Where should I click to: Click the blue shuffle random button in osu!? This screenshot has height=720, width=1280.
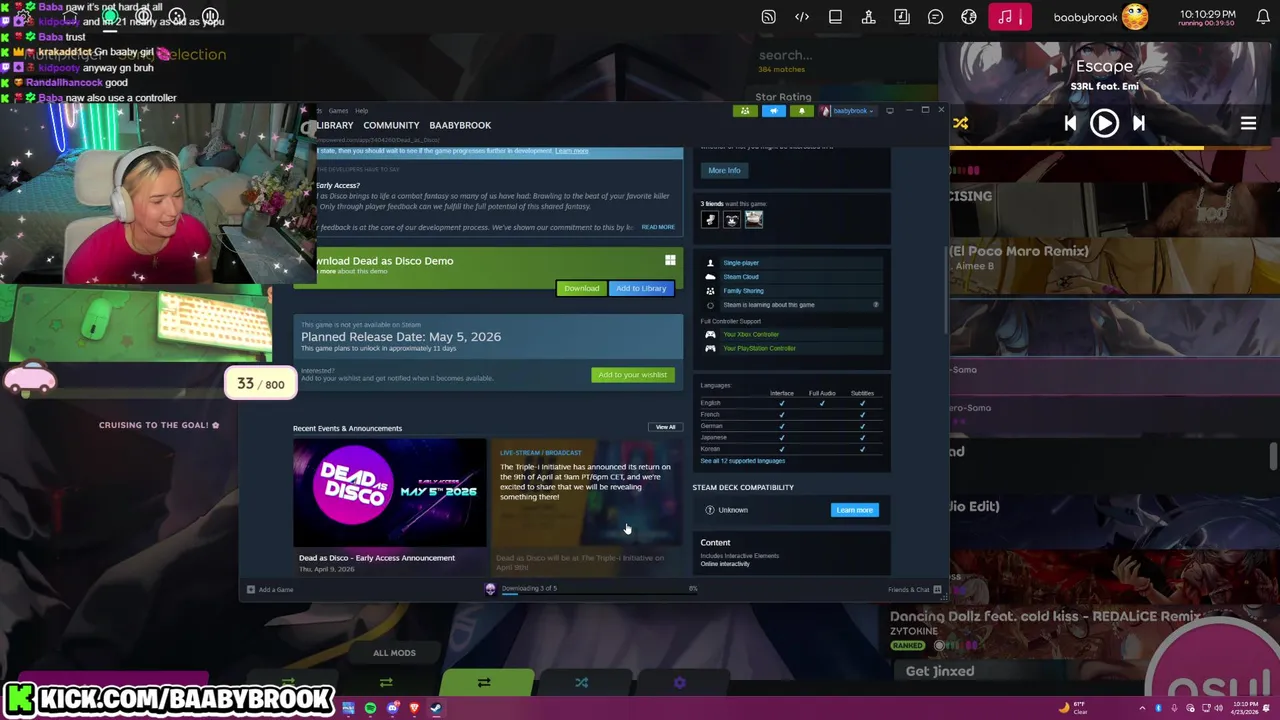pos(581,683)
